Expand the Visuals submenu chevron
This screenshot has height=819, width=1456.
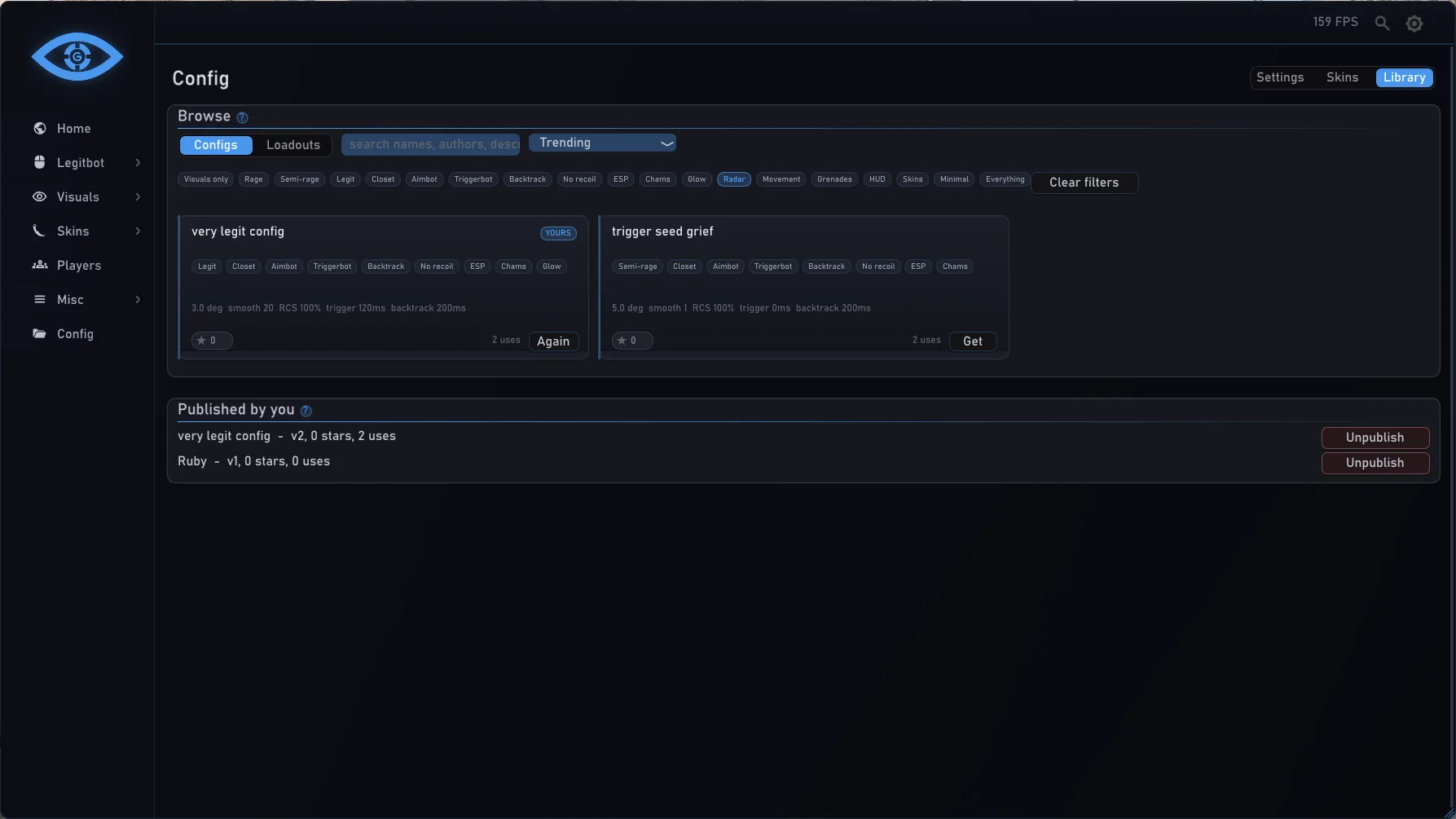(138, 197)
